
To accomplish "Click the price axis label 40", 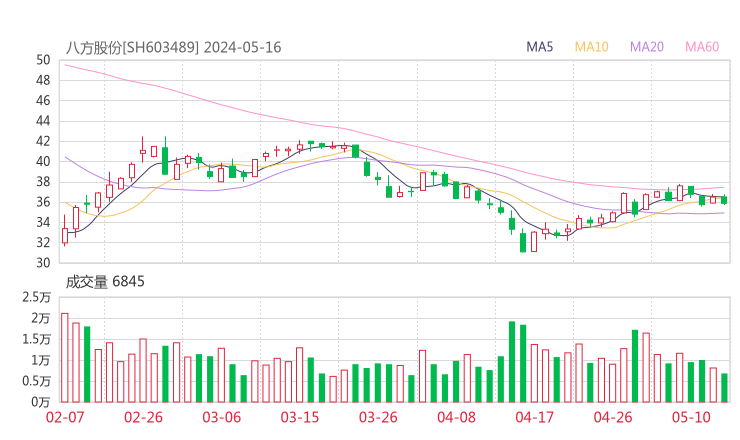I will [43, 161].
